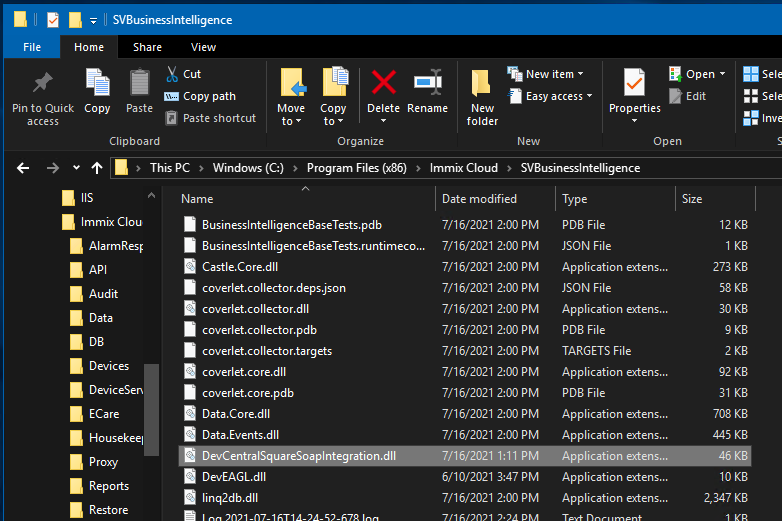
Task: Switch to the Share ribbon tab
Action: coord(147,47)
